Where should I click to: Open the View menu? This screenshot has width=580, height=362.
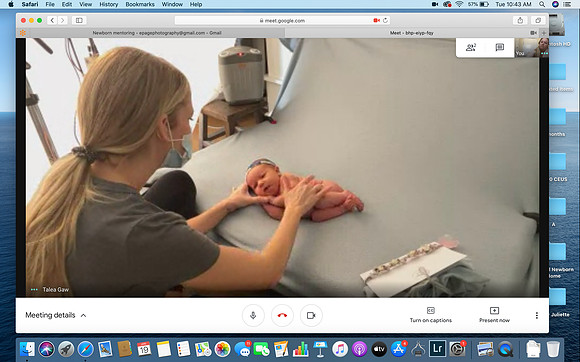(85, 4)
